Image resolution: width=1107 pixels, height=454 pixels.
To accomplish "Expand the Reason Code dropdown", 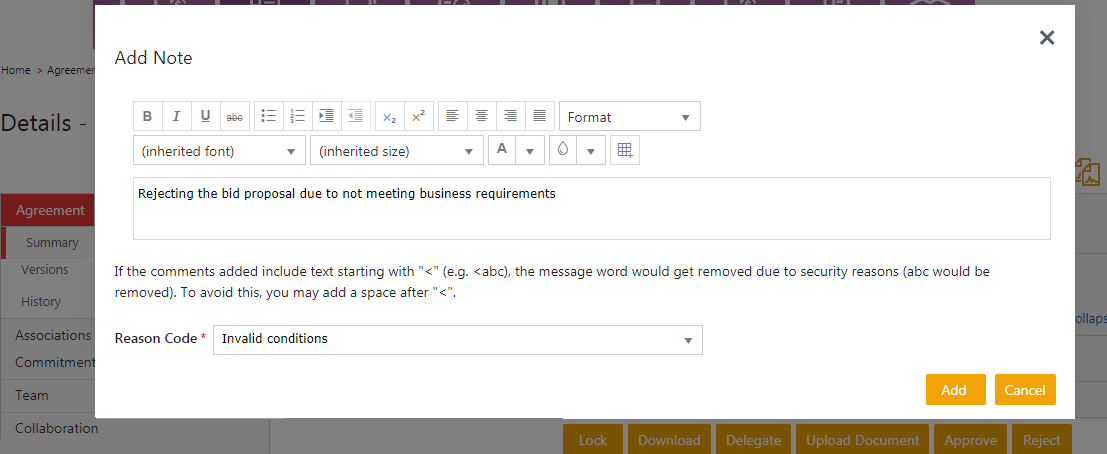I will click(x=457, y=339).
